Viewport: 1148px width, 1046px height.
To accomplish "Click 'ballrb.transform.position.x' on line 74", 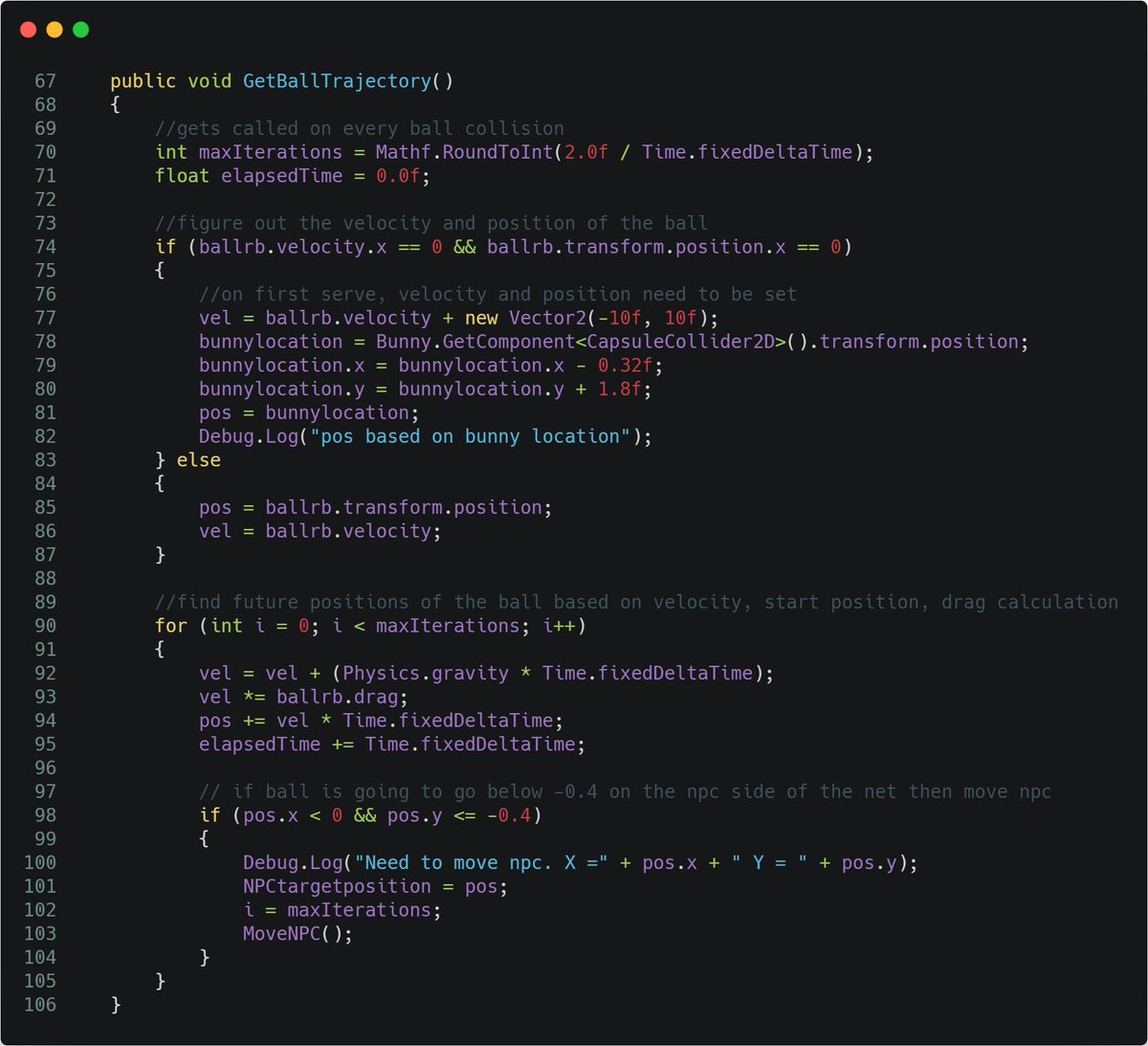I will click(x=636, y=247).
